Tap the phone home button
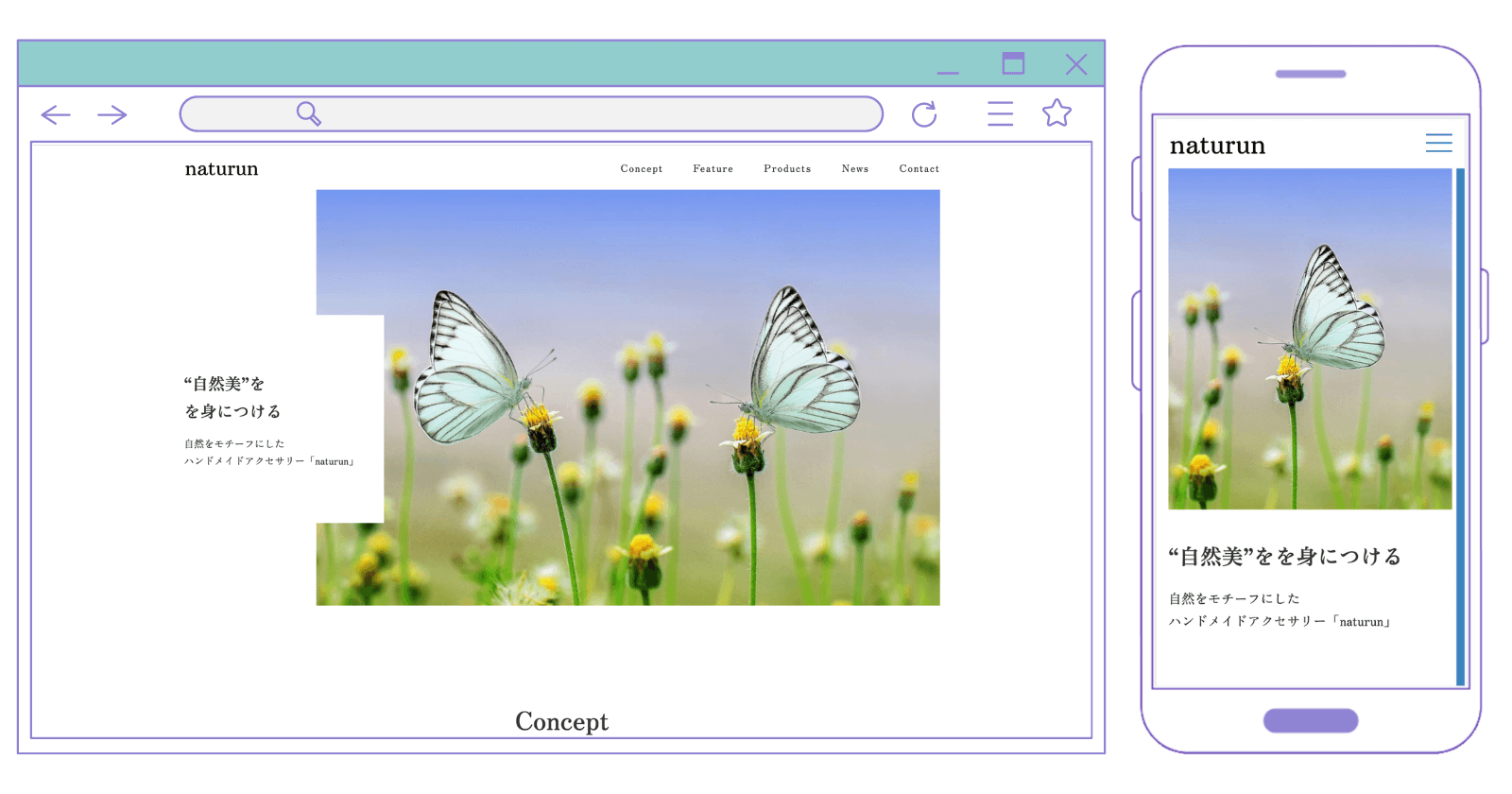Viewport: 1512px width, 794px height. [x=1311, y=720]
